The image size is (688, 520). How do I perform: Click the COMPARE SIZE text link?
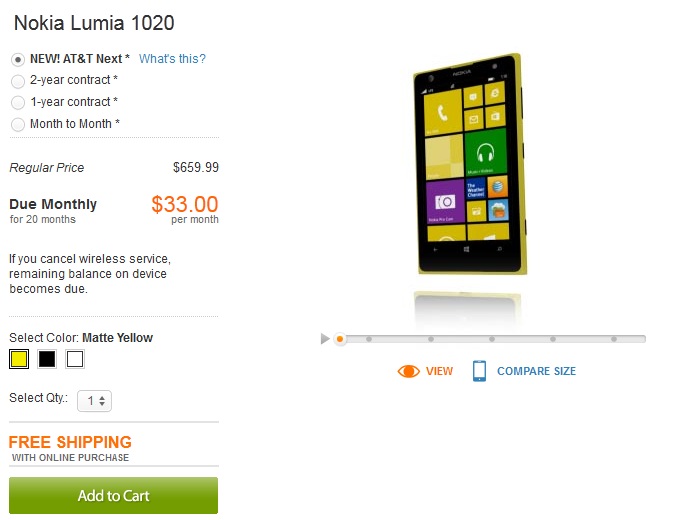point(536,371)
